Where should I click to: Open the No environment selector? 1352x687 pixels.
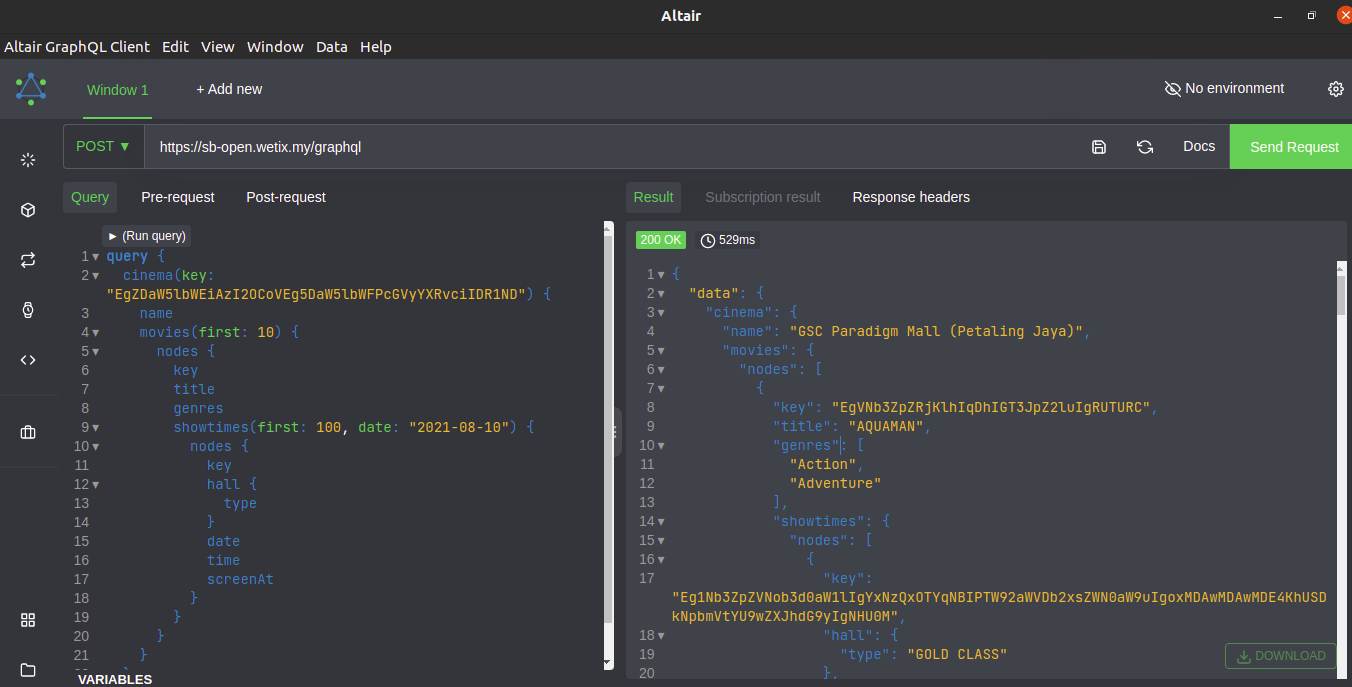(1225, 89)
